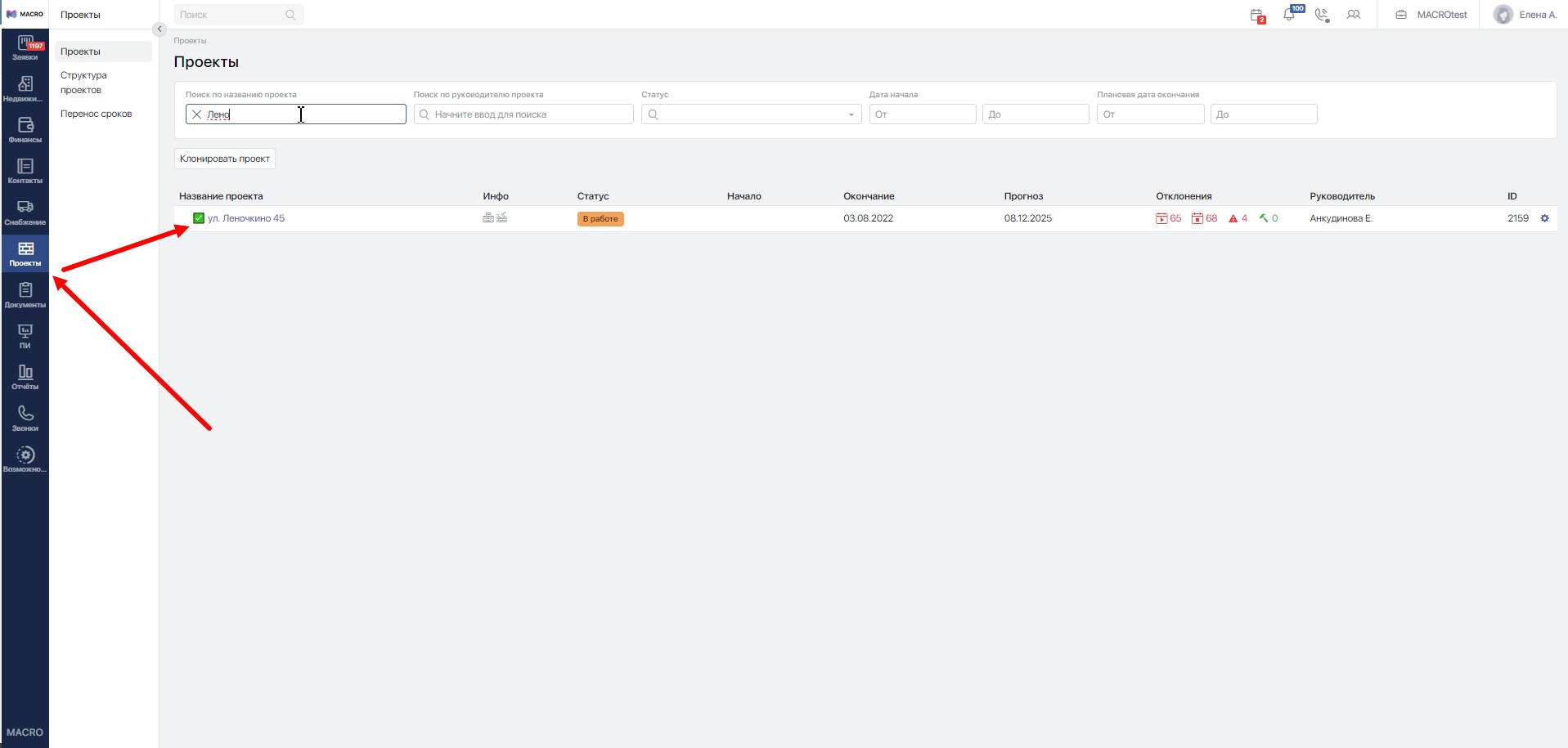Click the Клонировать проект button
Viewport: 1568px width, 748px height.
tap(225, 159)
